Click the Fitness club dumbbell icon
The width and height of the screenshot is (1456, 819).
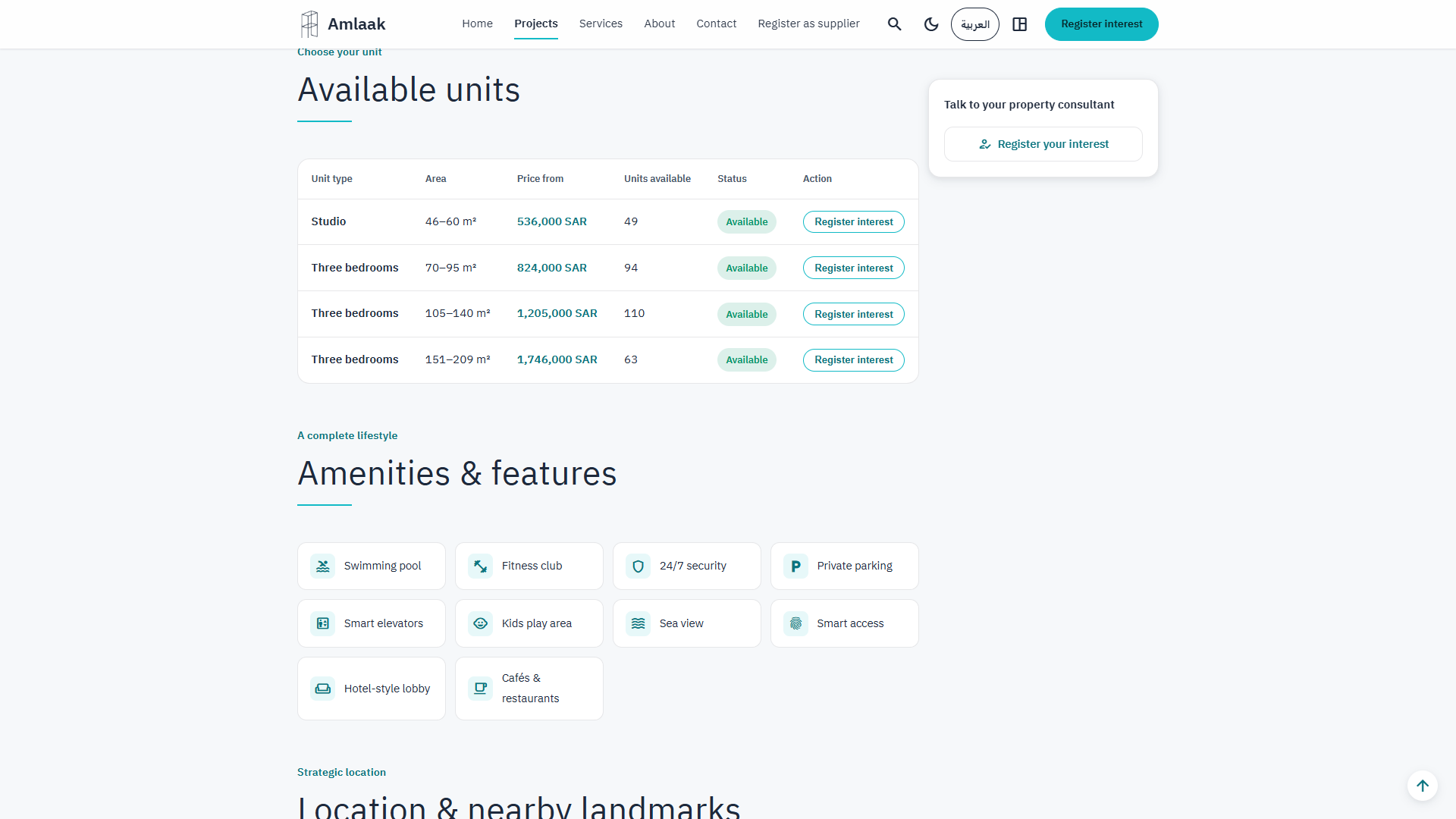pos(481,566)
